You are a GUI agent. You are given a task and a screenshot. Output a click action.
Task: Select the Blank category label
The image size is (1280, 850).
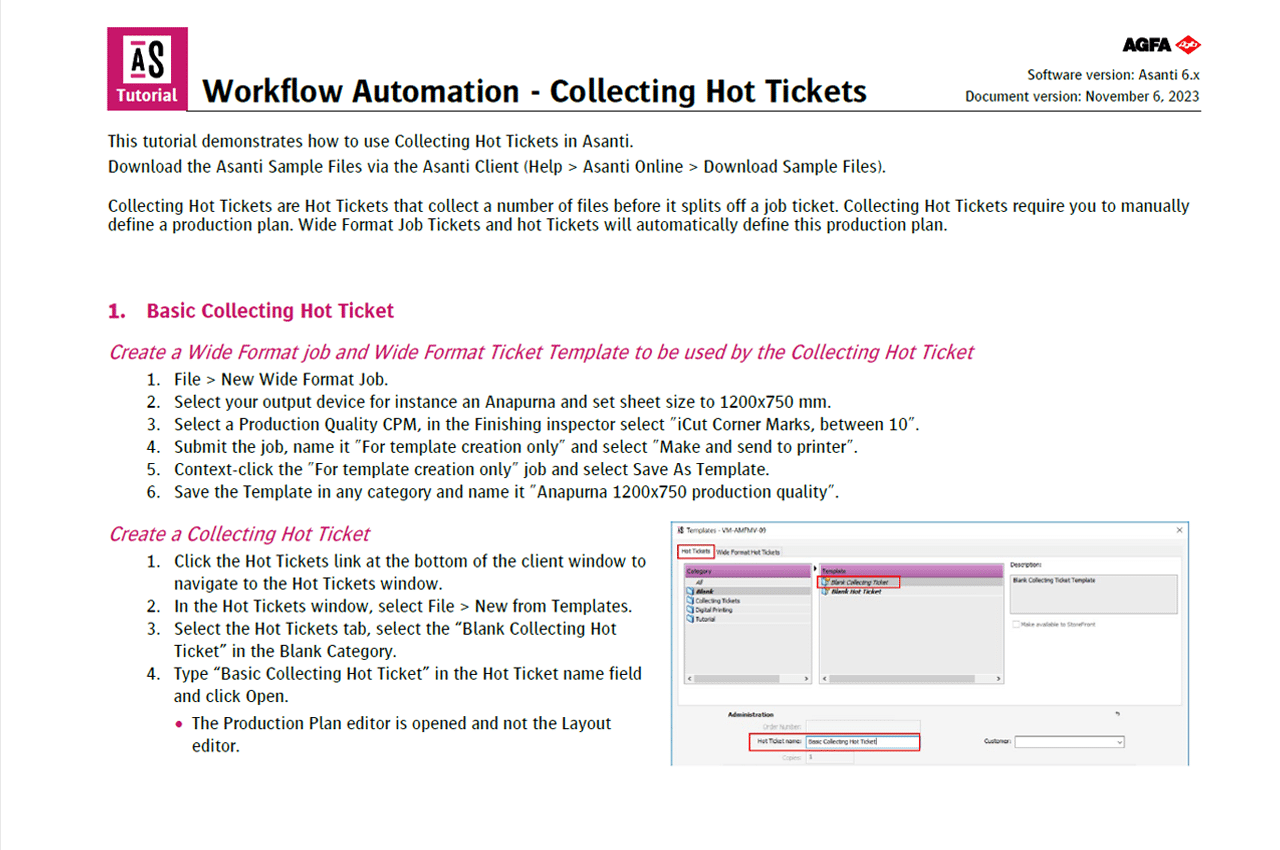(x=704, y=591)
